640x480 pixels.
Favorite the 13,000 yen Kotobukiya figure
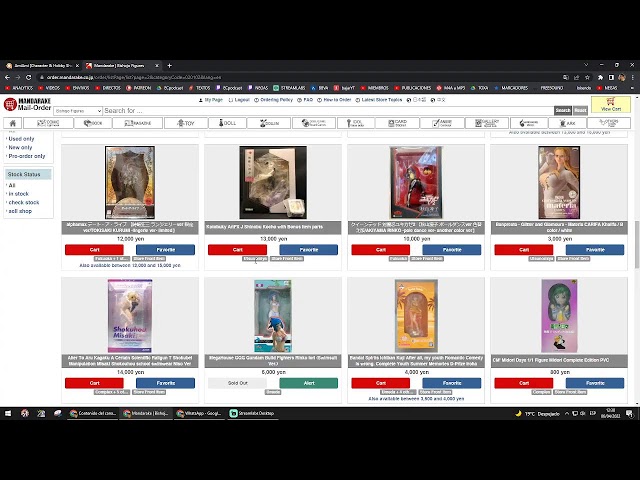coord(309,250)
